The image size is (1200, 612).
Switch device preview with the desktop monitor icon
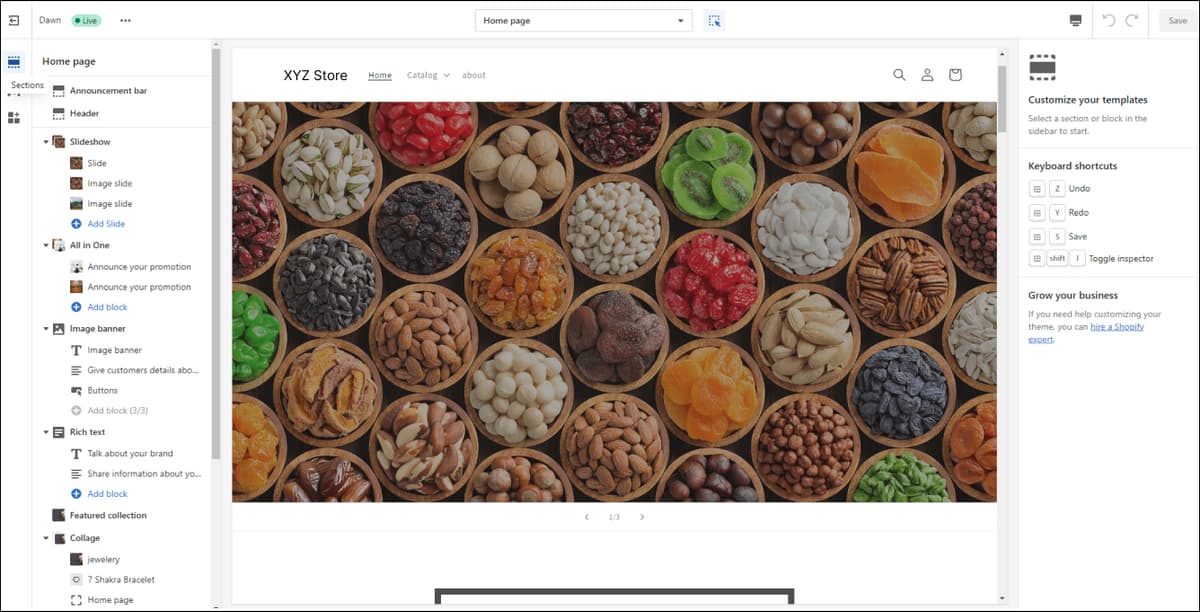tap(1076, 20)
